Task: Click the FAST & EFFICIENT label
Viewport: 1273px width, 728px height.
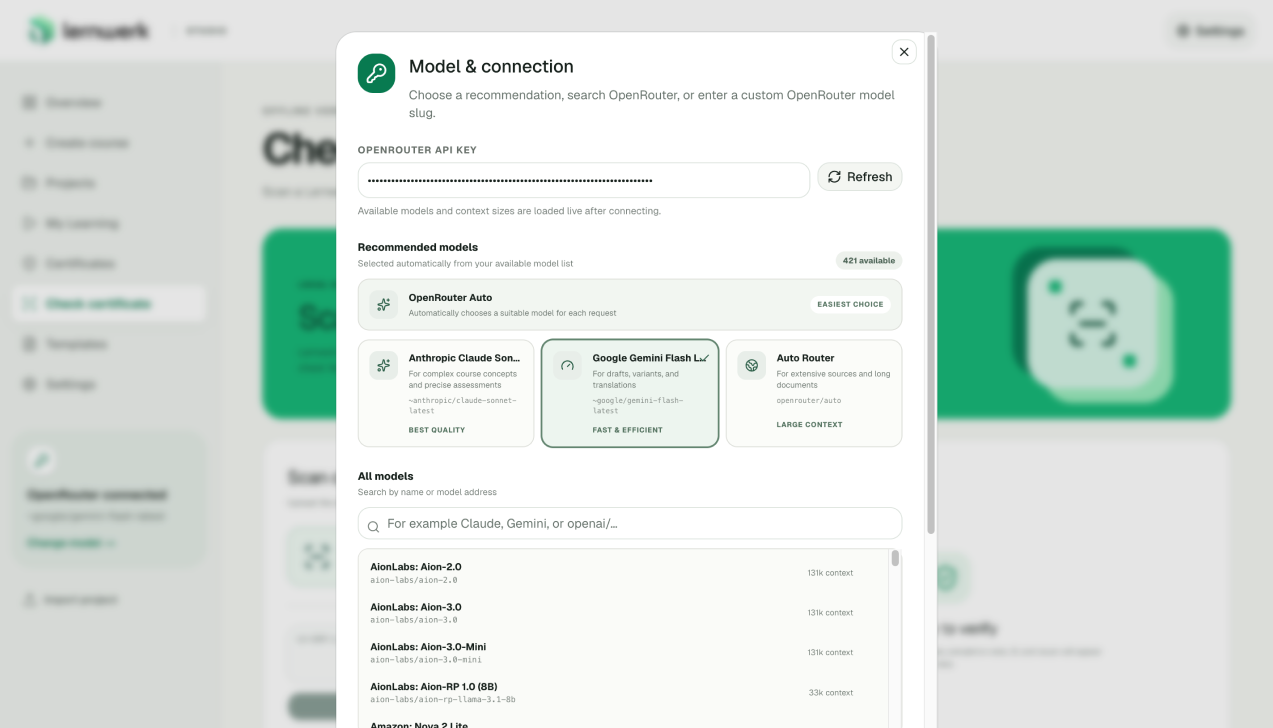Action: coord(628,430)
